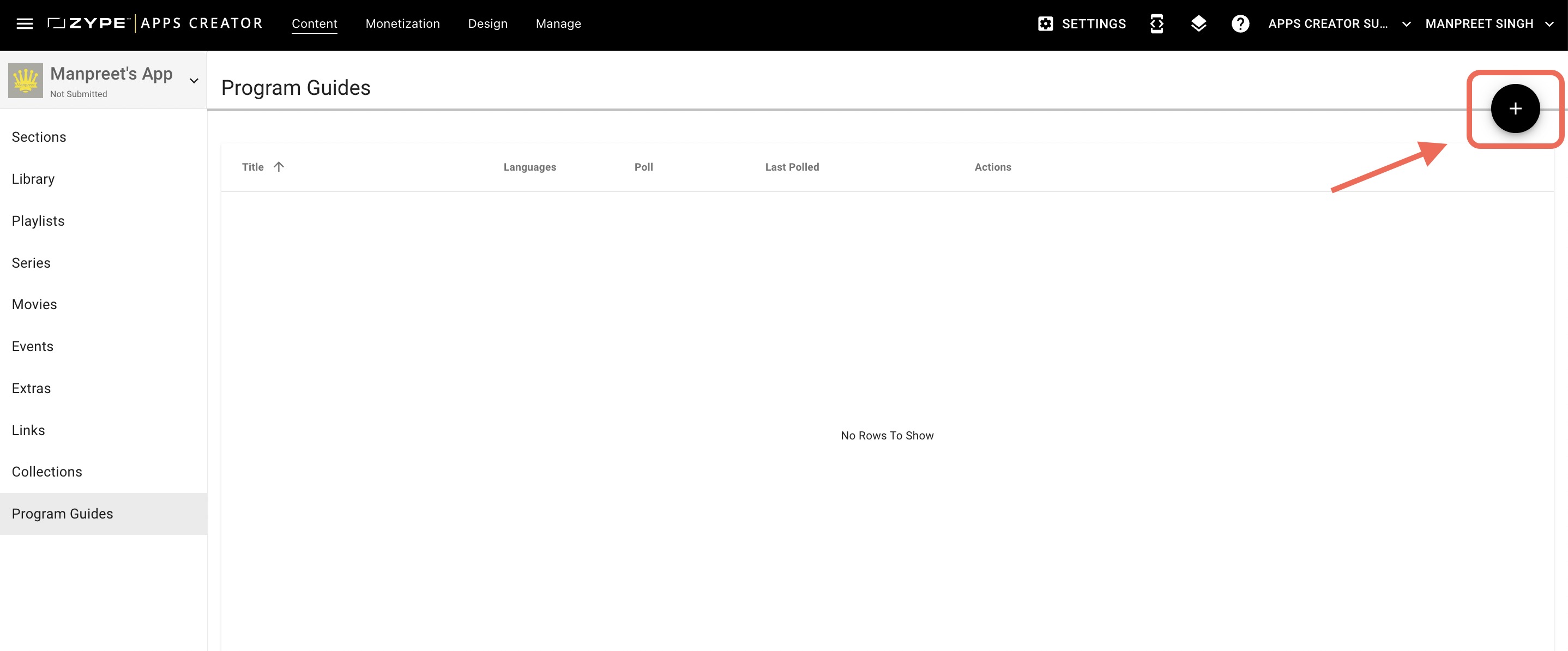This screenshot has height=651, width=1568.
Task: Open Movies in the sidebar
Action: pos(104,304)
